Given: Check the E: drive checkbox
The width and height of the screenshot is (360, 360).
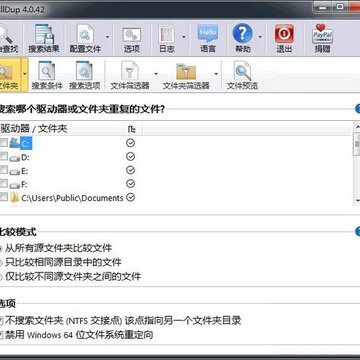Looking at the screenshot, I should coord(4,170).
